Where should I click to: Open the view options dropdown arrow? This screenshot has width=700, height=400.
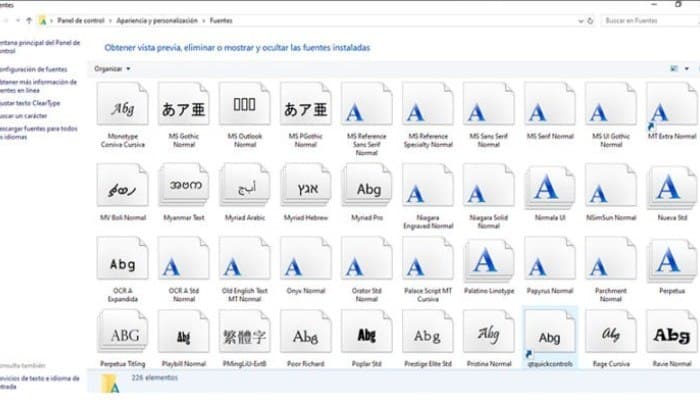(687, 69)
